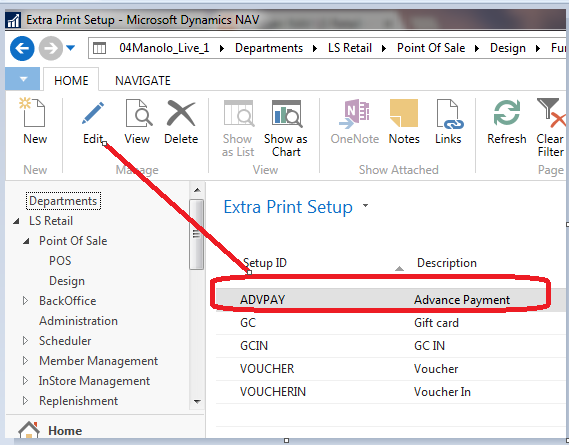Open POS in the navigation tree
The height and width of the screenshot is (445, 569).
tap(60, 261)
